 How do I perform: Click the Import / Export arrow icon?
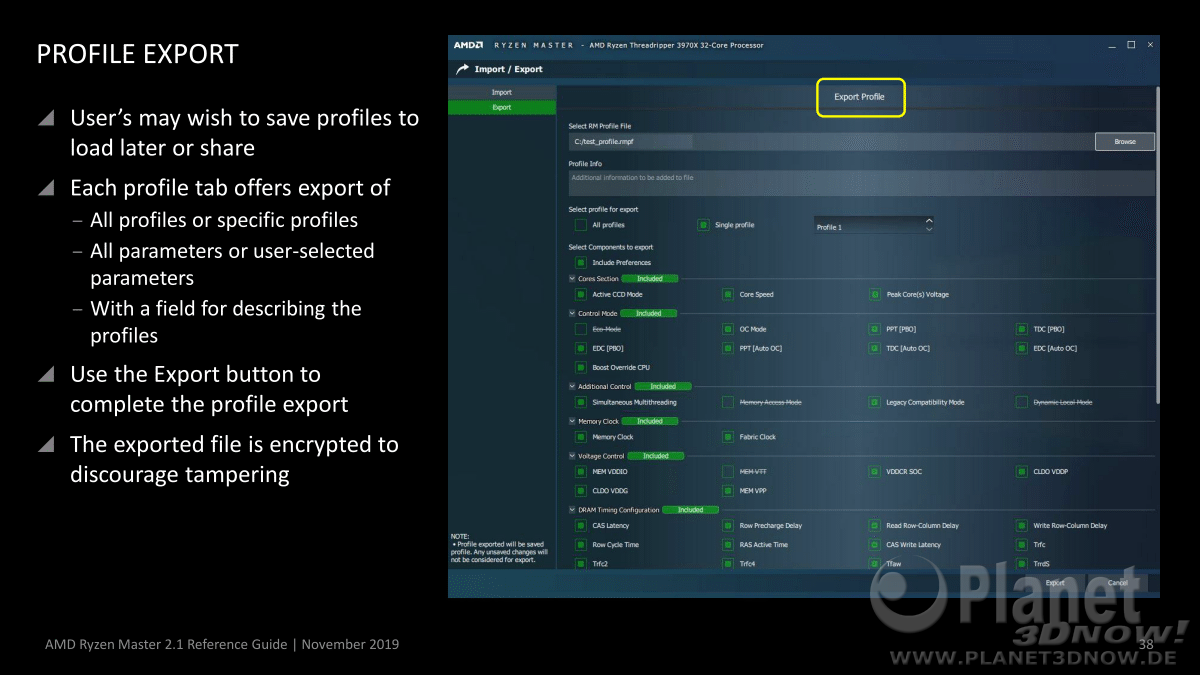click(x=462, y=69)
